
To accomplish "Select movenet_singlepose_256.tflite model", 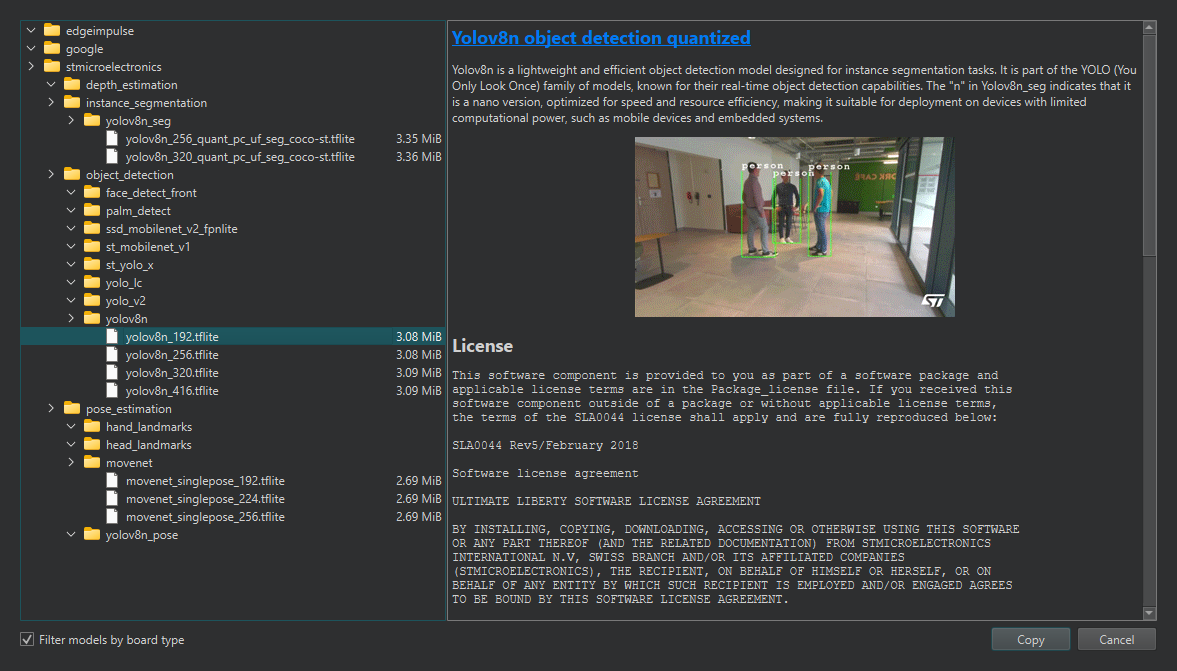I will [233, 517].
